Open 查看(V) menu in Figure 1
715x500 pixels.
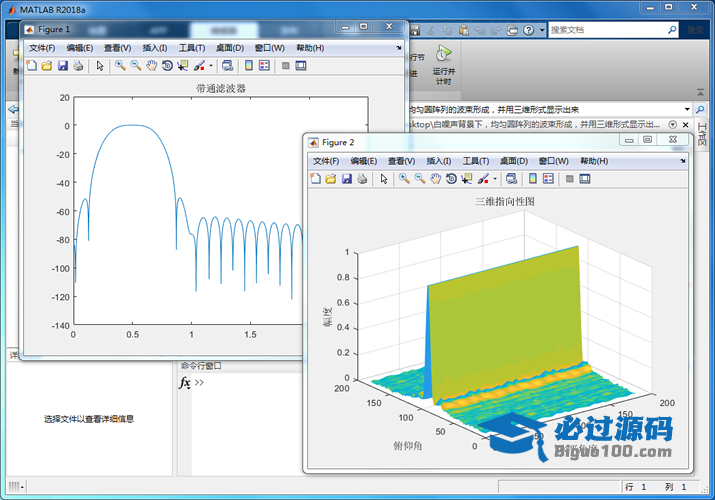[118, 48]
